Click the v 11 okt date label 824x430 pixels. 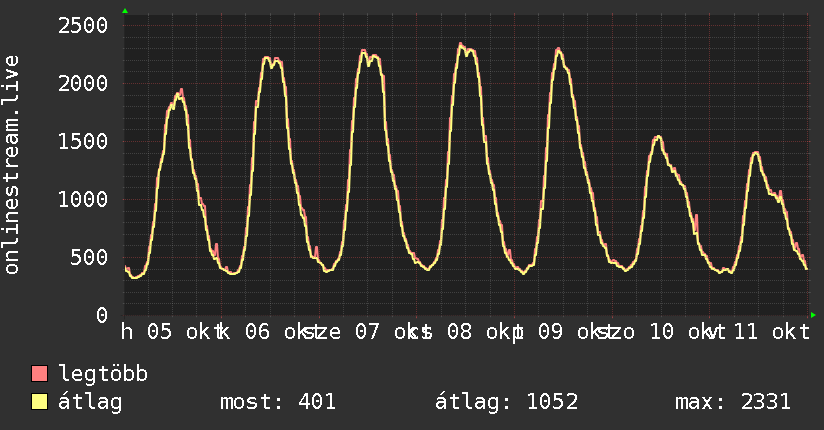coord(758,332)
